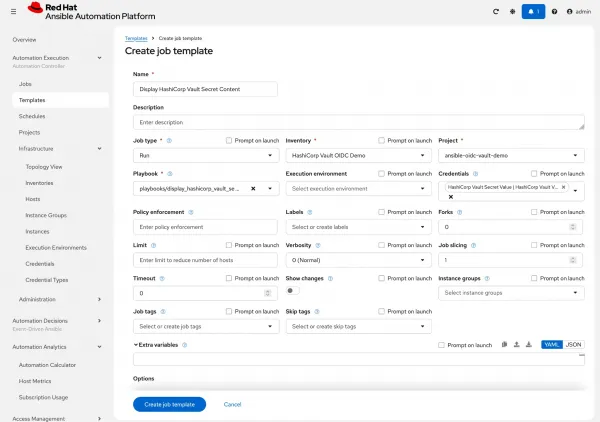
Task: Open the Select instance groups dropdown
Action: coord(511,293)
